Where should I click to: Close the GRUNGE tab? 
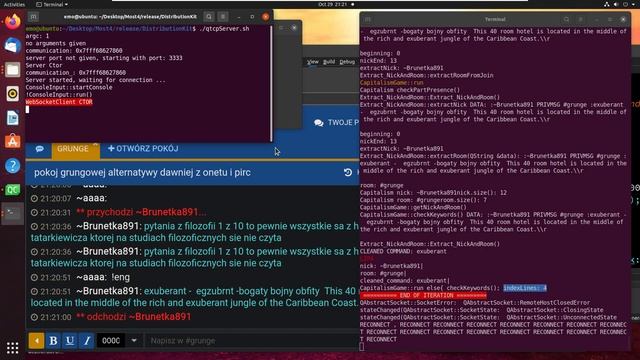(x=96, y=144)
